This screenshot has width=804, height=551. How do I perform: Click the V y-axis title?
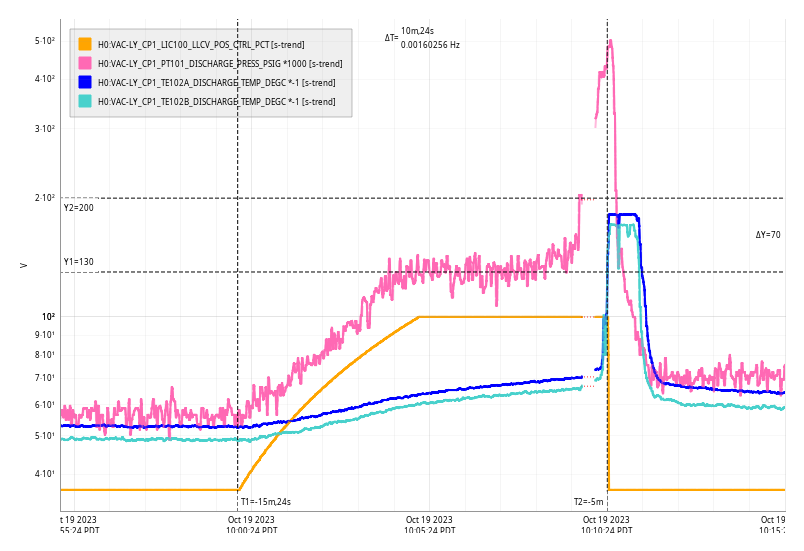tap(23, 265)
